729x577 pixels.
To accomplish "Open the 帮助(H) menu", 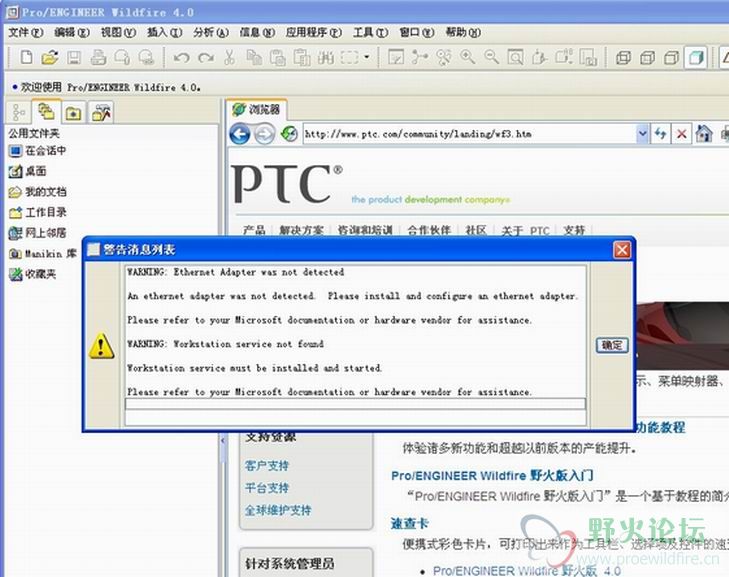I will [x=463, y=32].
